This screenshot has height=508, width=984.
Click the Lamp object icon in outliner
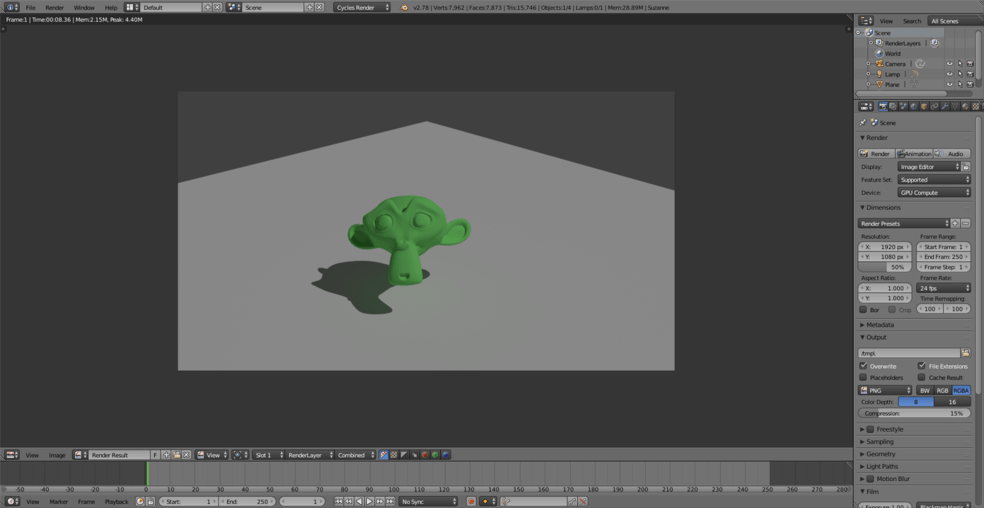(880, 74)
